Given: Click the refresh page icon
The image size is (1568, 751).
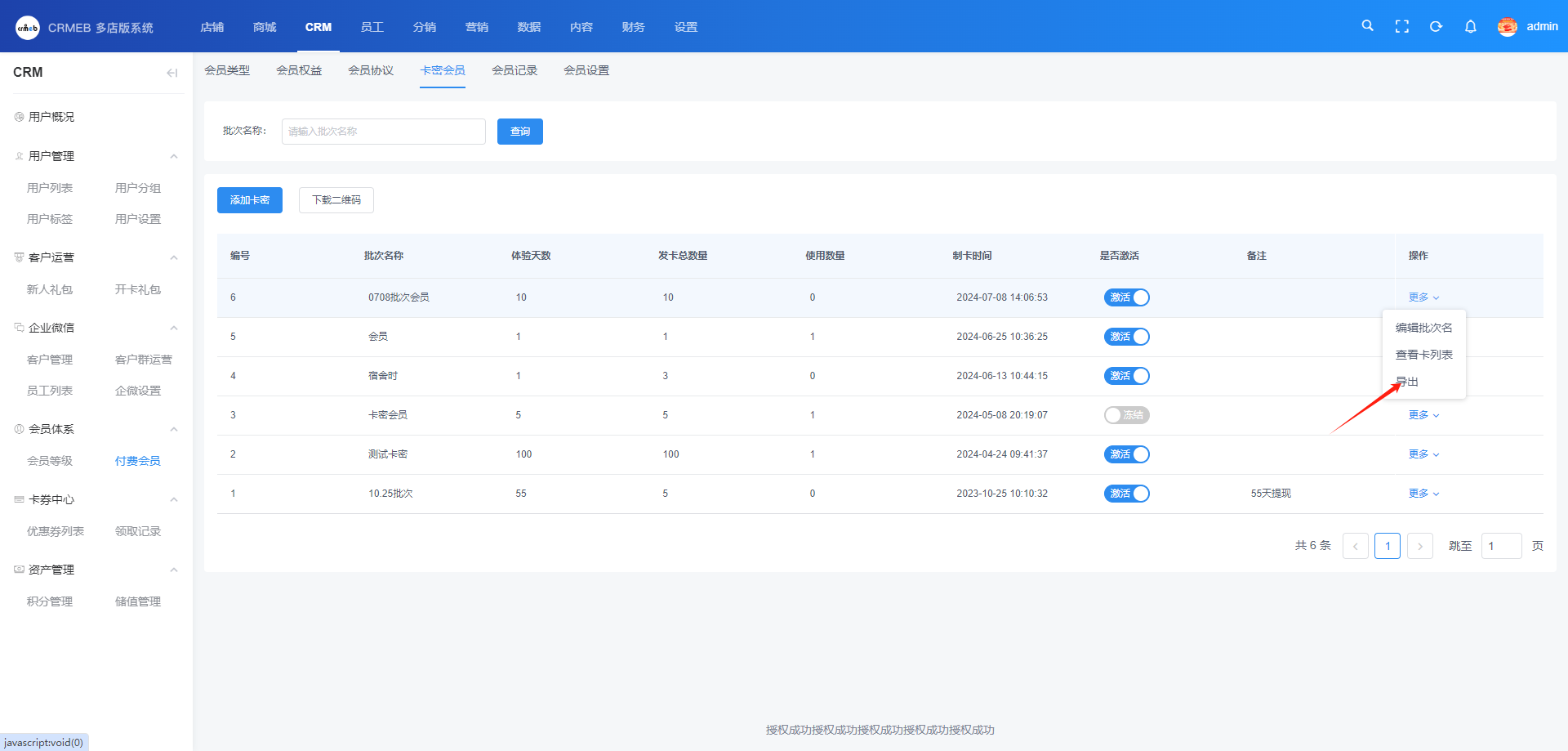Looking at the screenshot, I should [x=1436, y=26].
